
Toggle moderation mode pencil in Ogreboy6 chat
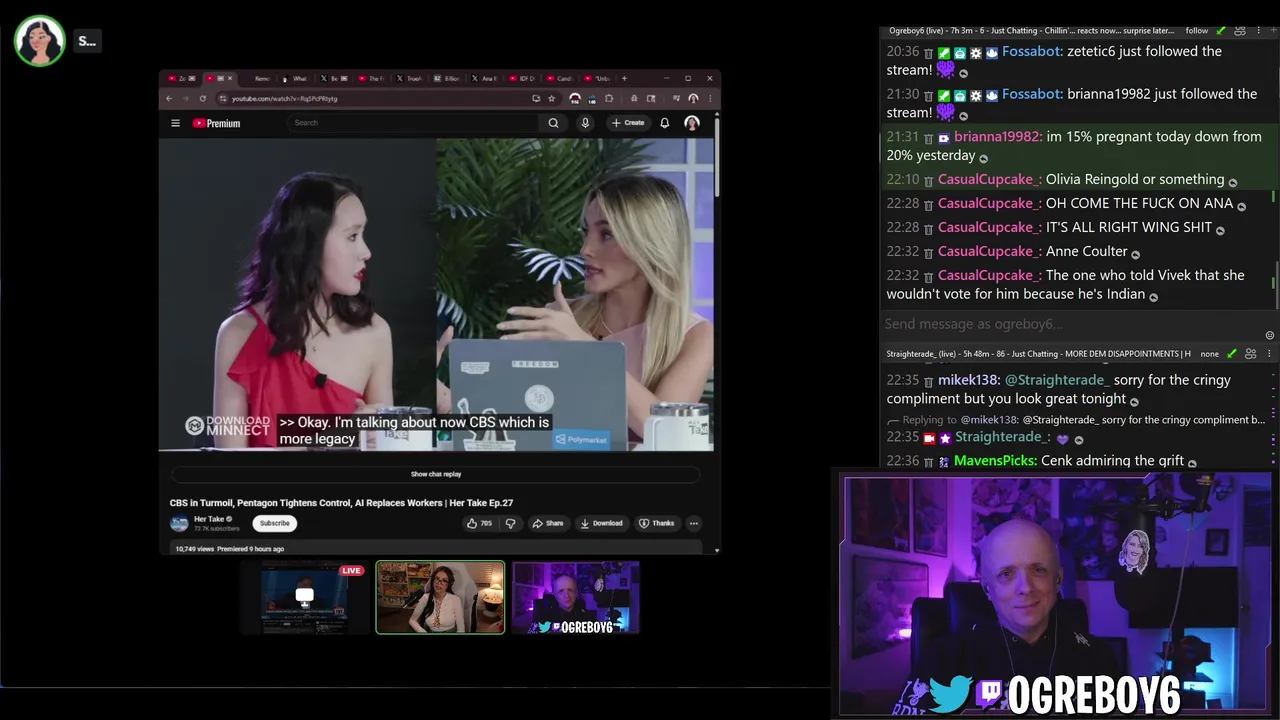click(1221, 31)
